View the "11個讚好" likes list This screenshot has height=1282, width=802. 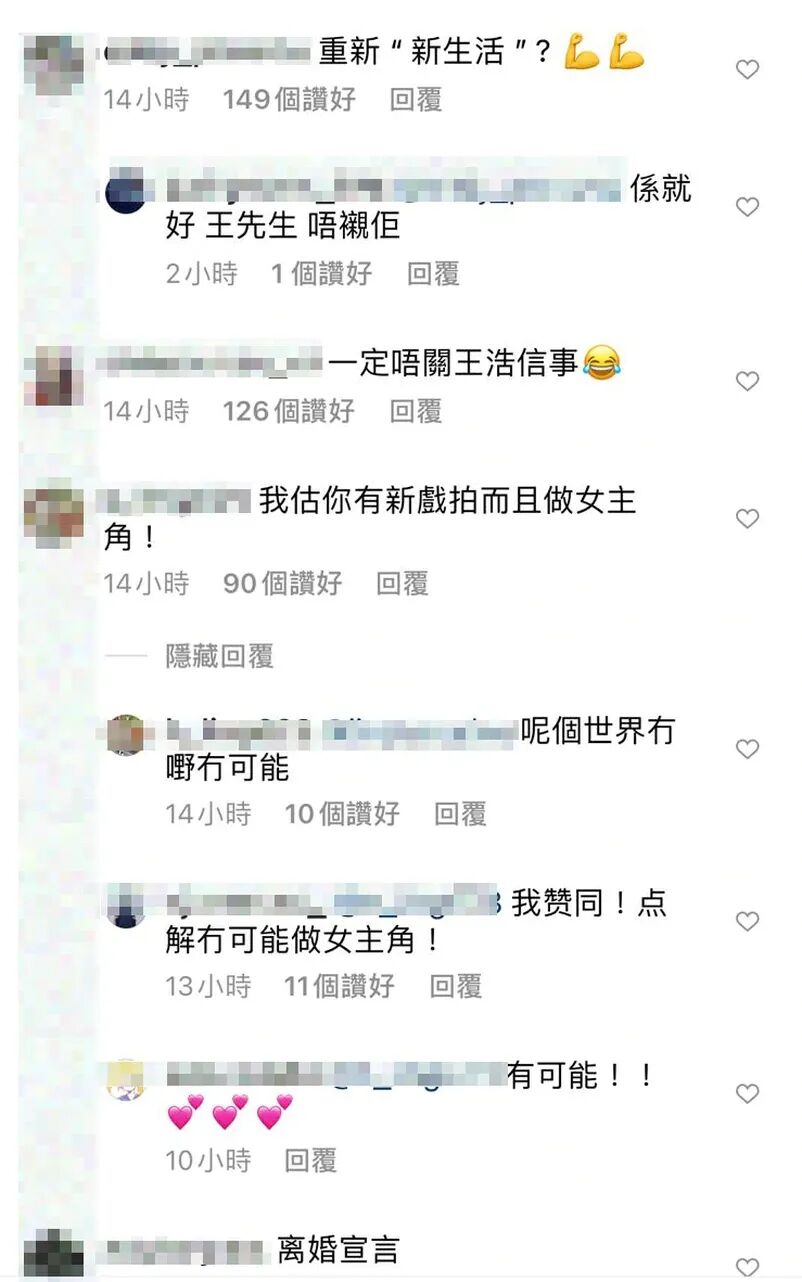click(x=339, y=986)
